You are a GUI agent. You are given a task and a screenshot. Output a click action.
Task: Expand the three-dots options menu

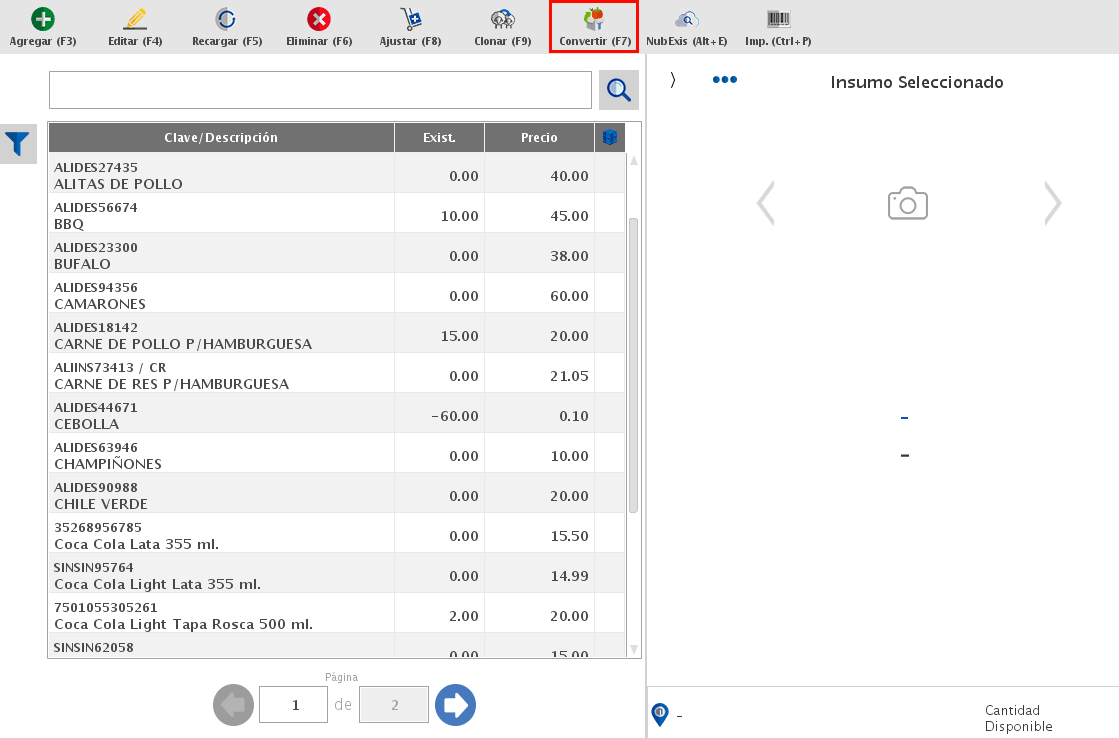(x=725, y=80)
